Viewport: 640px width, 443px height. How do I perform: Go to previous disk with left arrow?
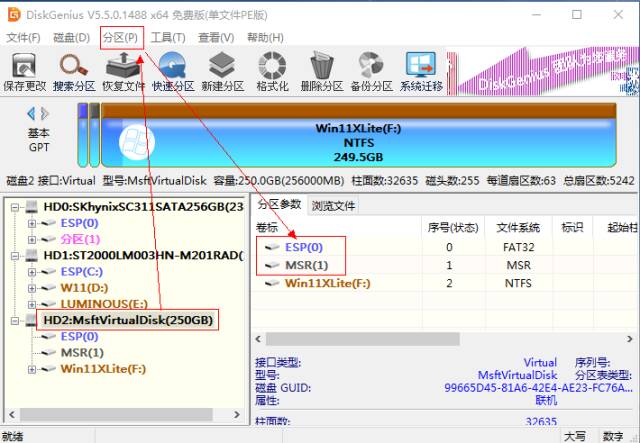31,114
